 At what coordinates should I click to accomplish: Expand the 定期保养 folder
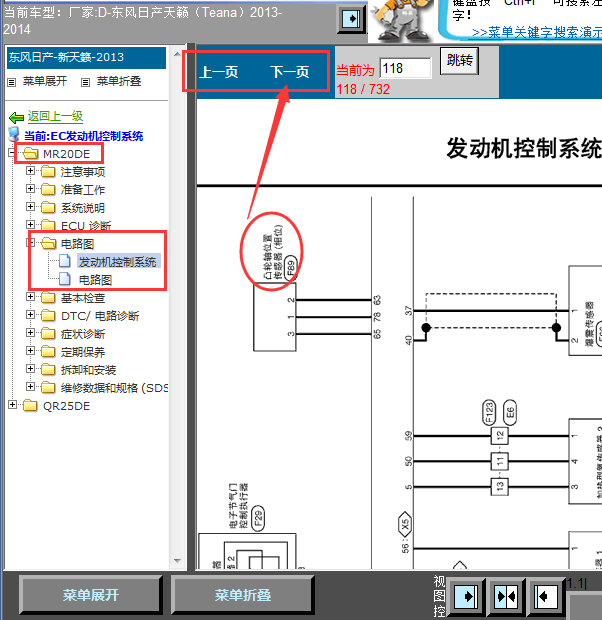[x=30, y=350]
